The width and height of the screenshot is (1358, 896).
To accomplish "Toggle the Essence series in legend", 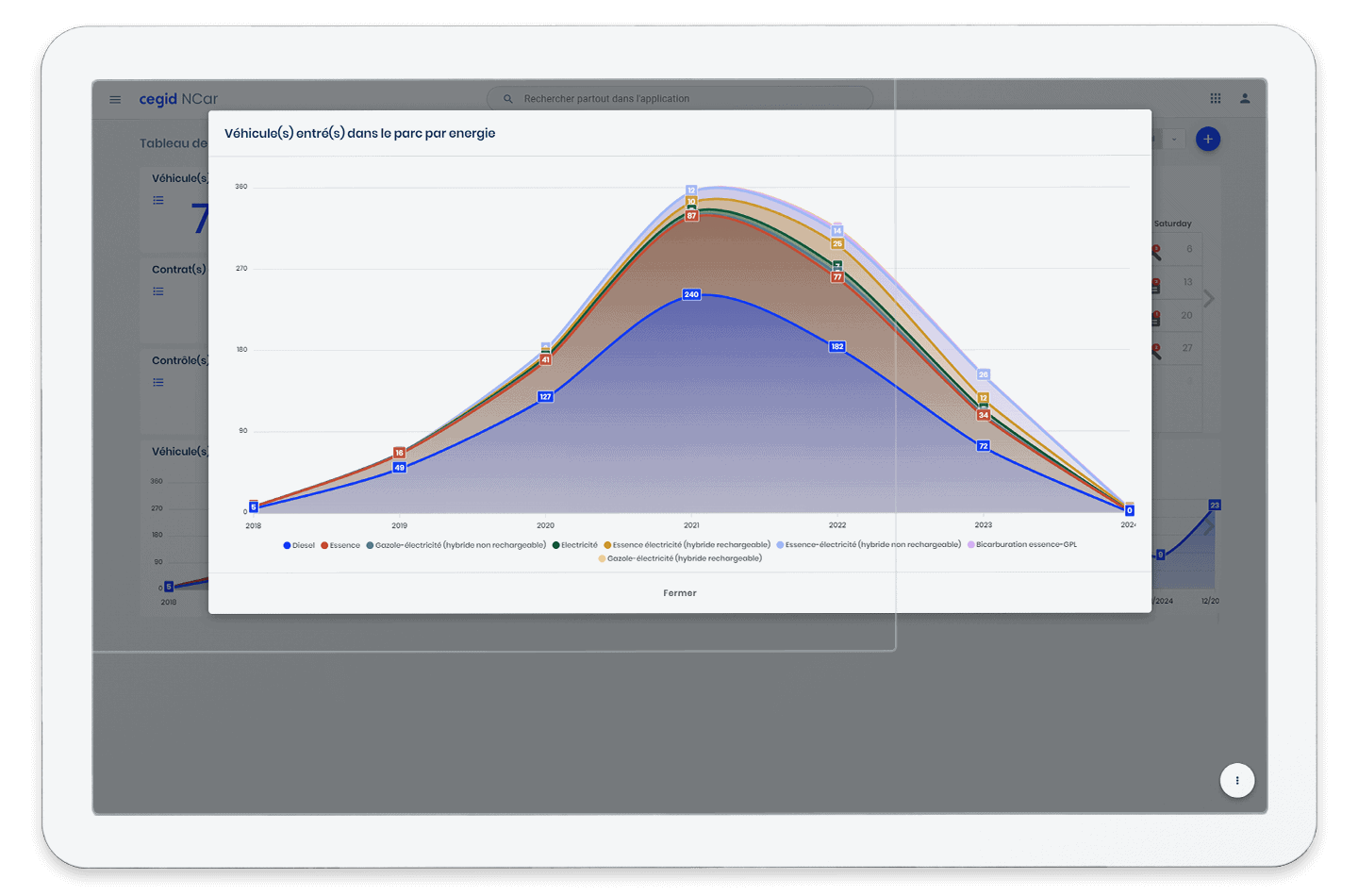I will tap(340, 545).
